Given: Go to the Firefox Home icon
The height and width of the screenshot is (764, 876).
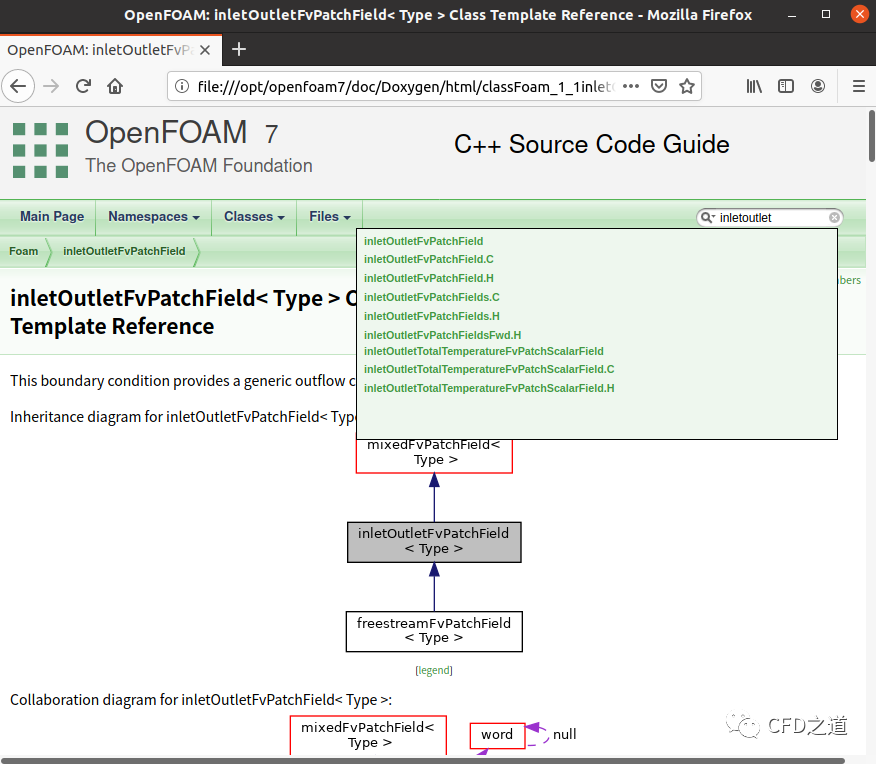Looking at the screenshot, I should pyautogui.click(x=115, y=86).
